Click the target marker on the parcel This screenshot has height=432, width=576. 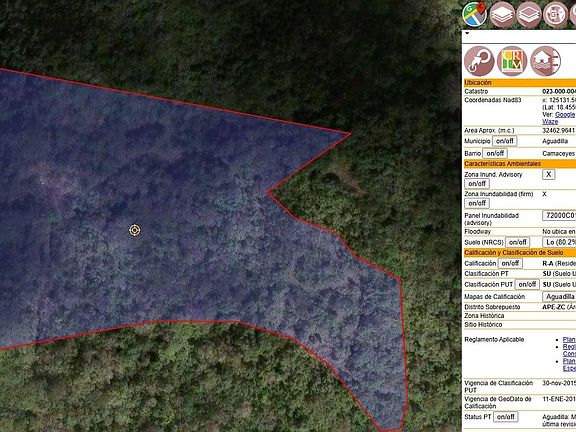point(135,230)
